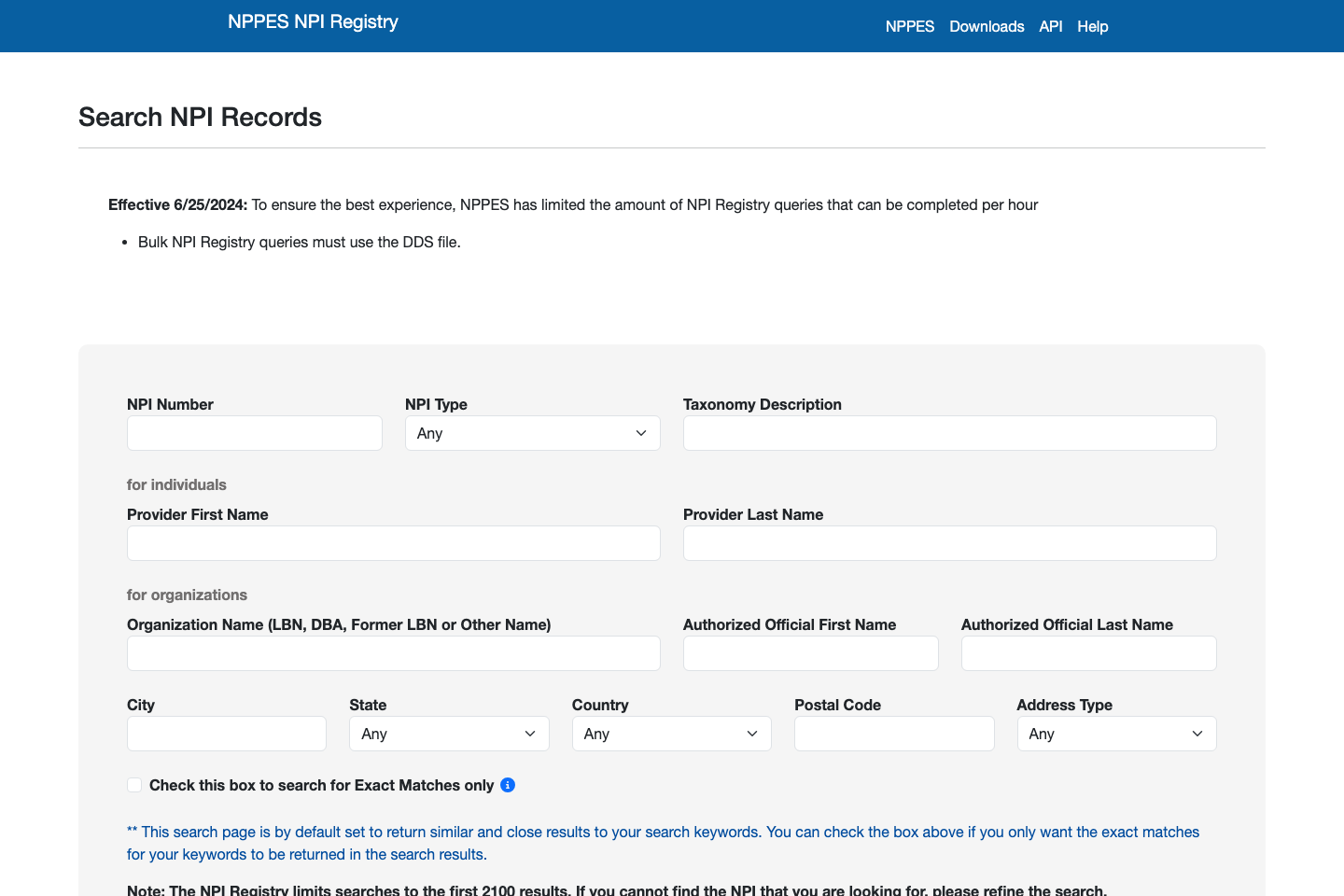Focus the City search field
The image size is (1344, 896).
coord(226,734)
